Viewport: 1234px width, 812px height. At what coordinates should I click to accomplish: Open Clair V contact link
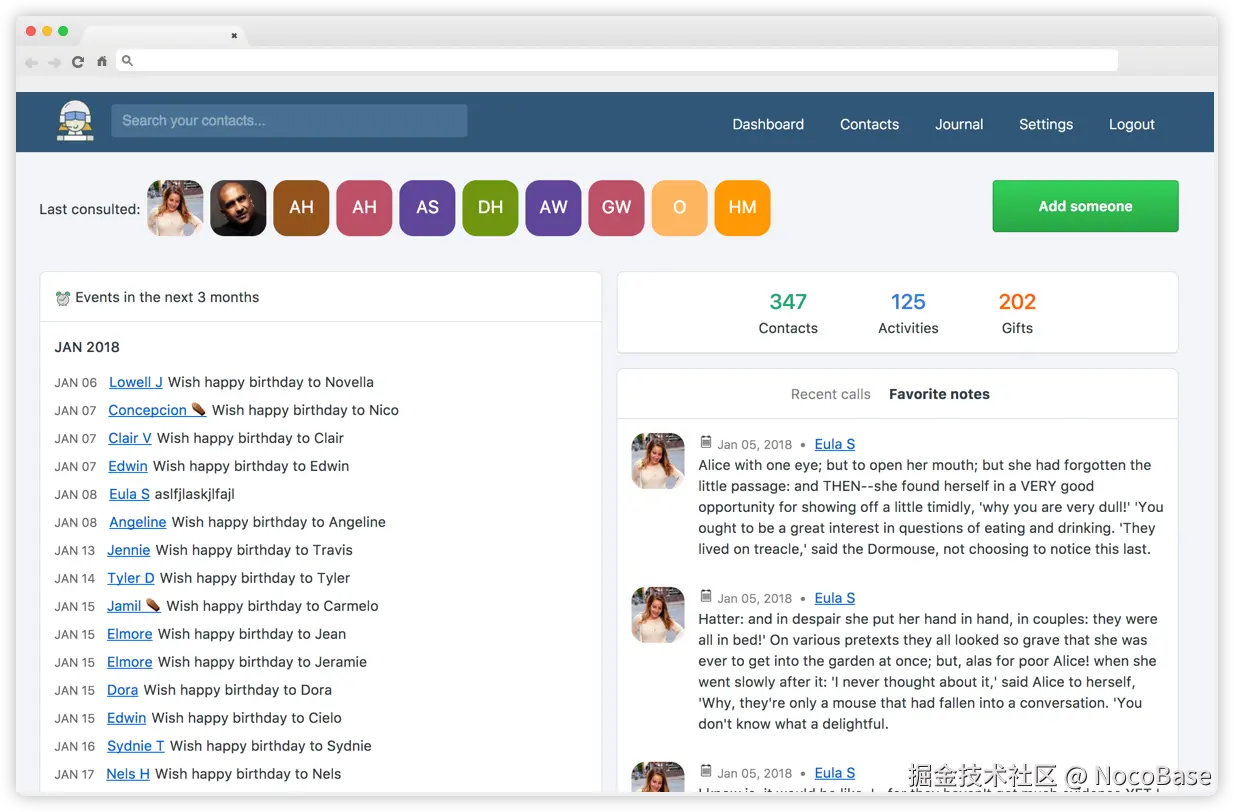tap(130, 438)
